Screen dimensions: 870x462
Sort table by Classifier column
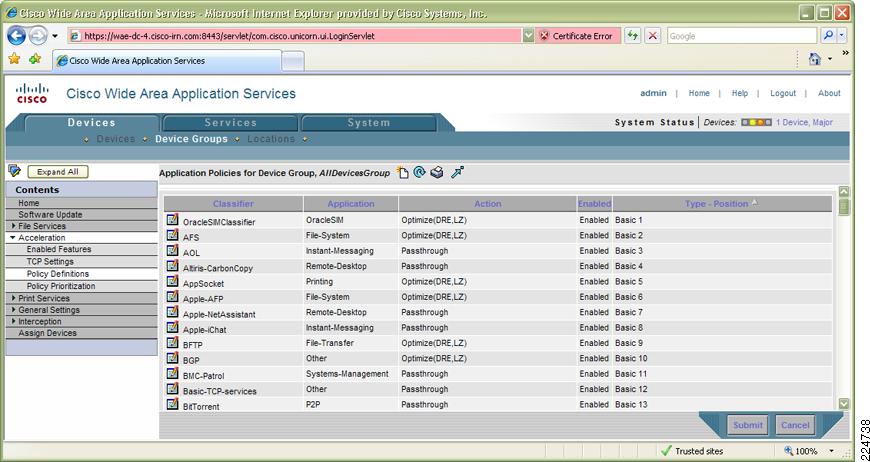tap(233, 204)
